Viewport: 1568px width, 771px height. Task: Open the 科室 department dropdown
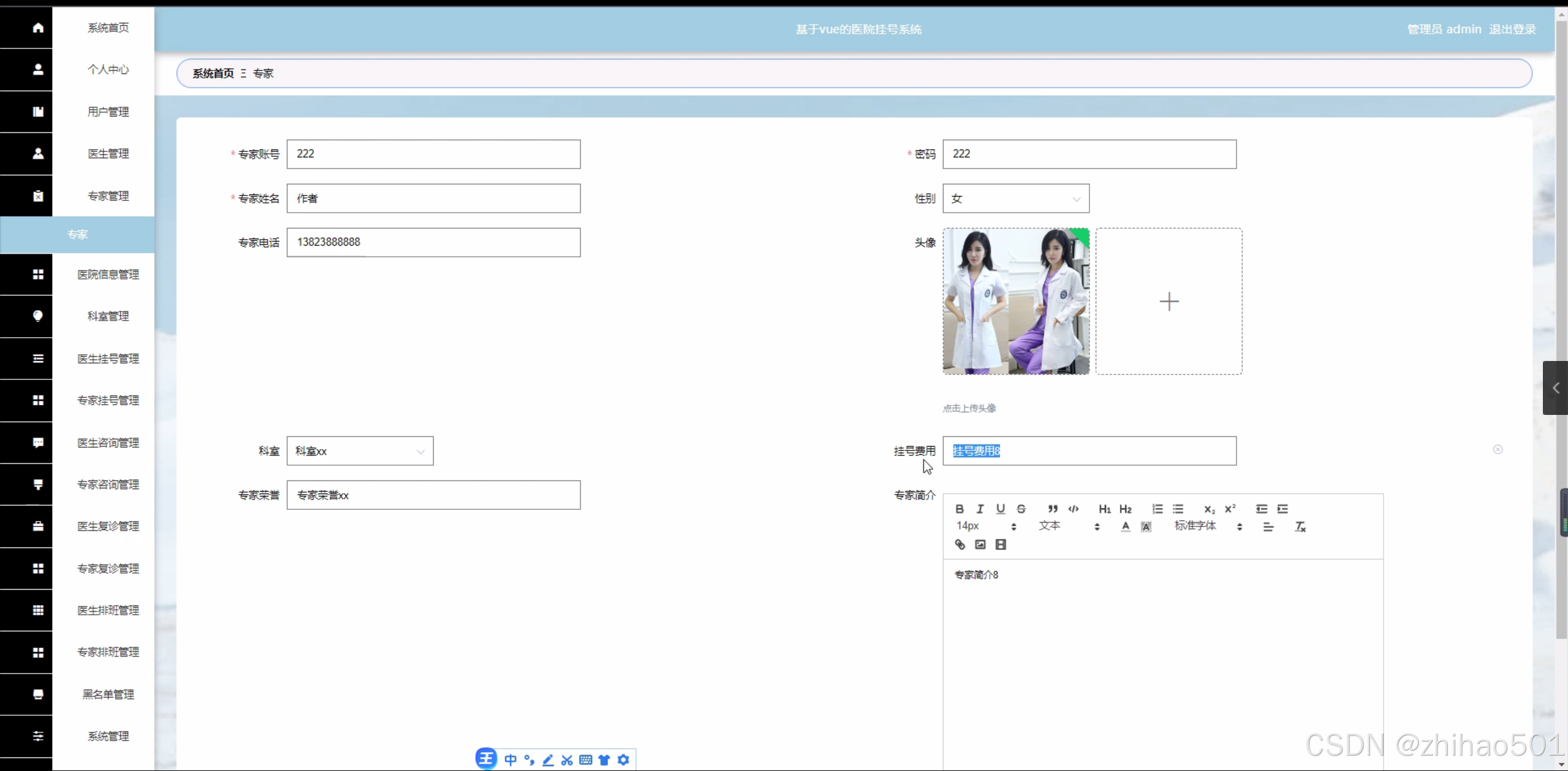click(x=360, y=451)
